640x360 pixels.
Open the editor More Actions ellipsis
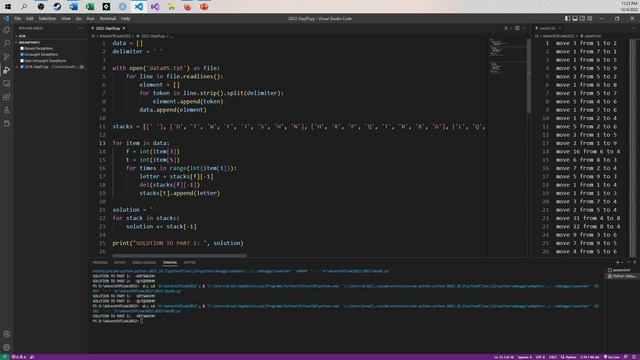pos(524,28)
